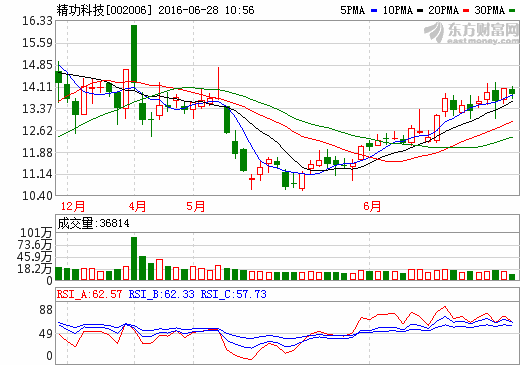Click the blue 5PMA legend color marker
520x365 pixels.
pos(374,11)
